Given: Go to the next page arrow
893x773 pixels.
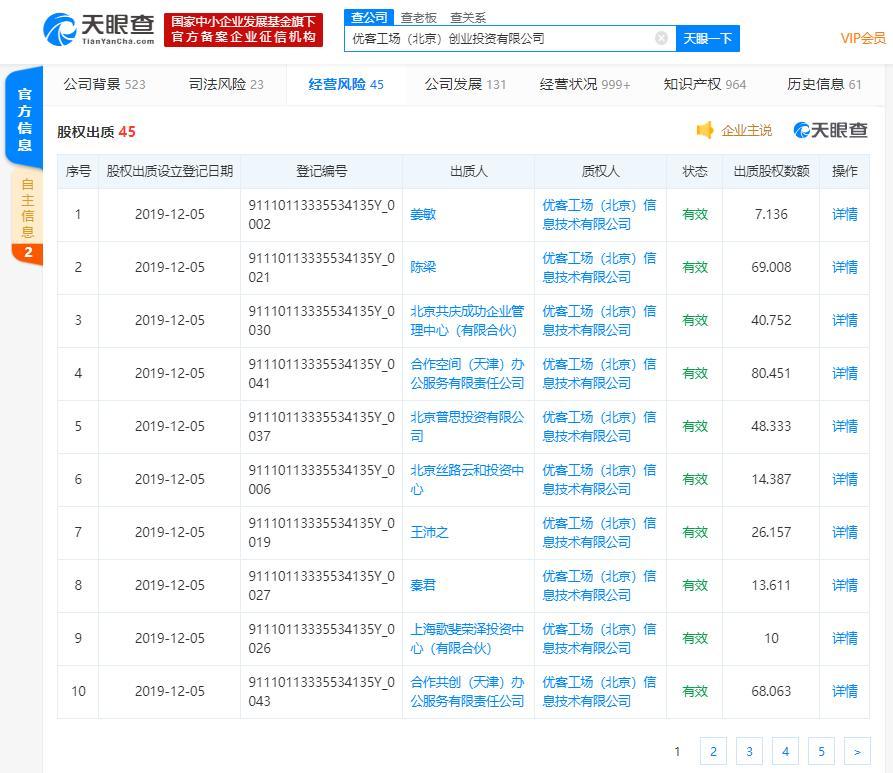Looking at the screenshot, I should point(857,751).
